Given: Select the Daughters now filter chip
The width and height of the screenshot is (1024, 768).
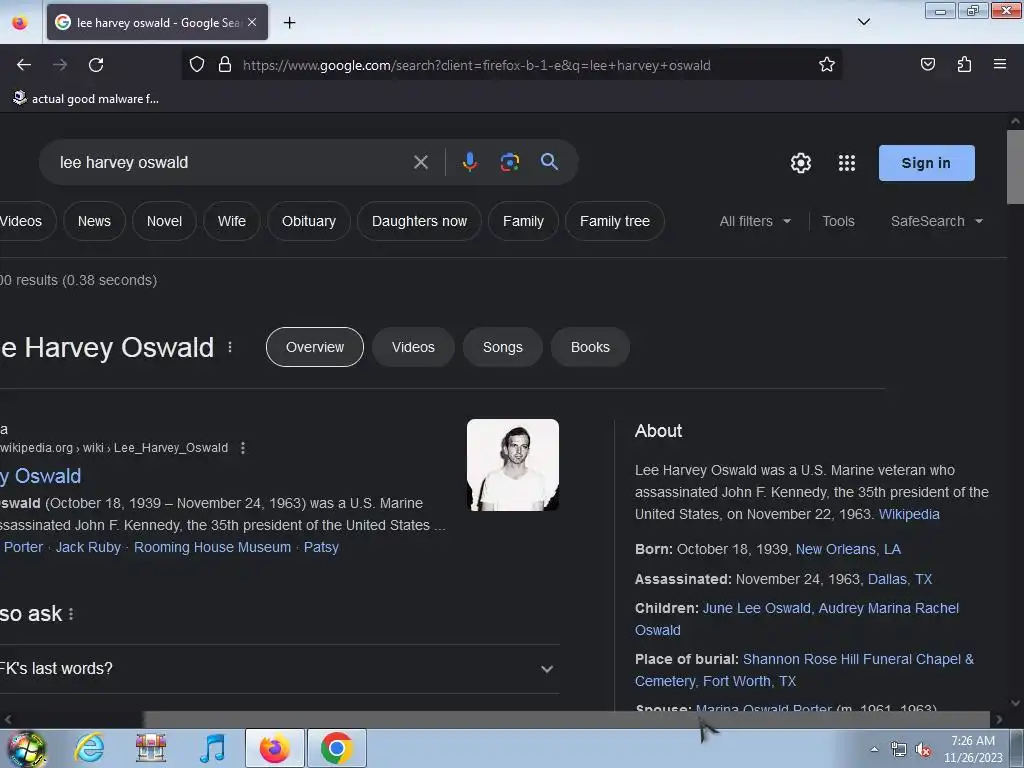Looking at the screenshot, I should [x=419, y=221].
